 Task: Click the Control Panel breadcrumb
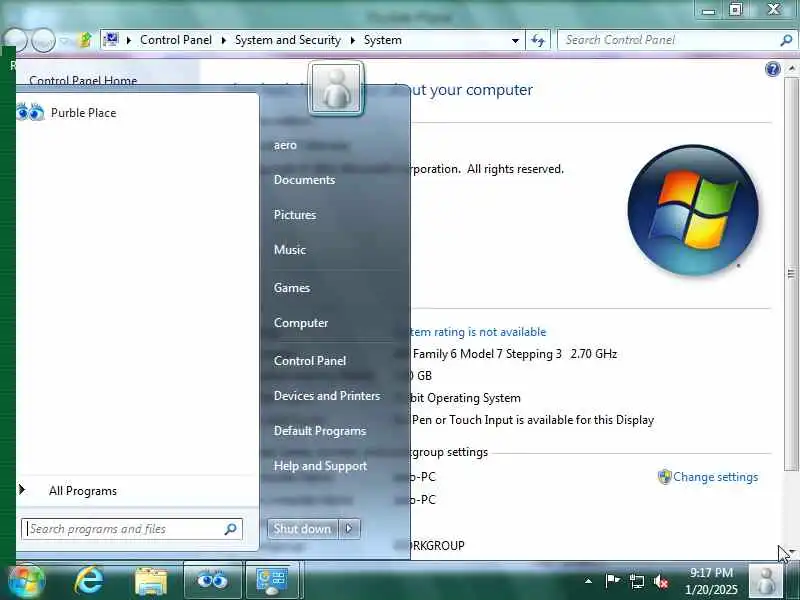[176, 40]
